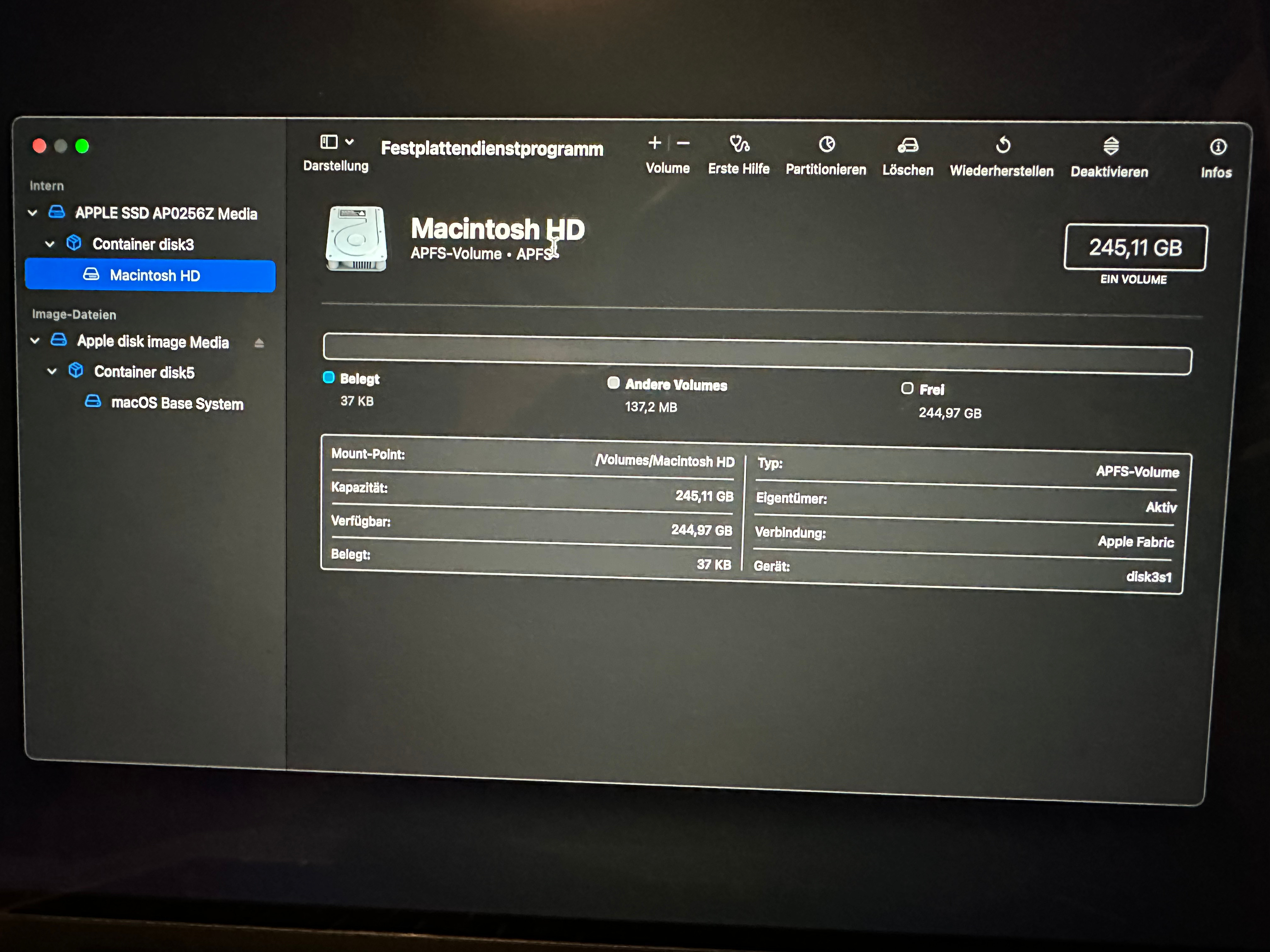Select macOS Base System volume

point(177,403)
